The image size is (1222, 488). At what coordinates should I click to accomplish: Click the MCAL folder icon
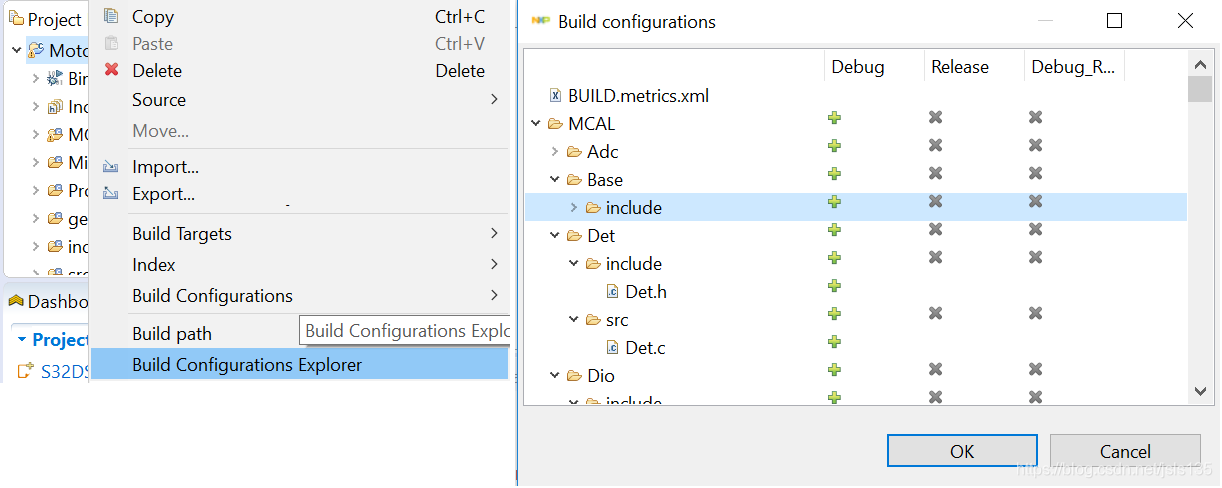click(x=555, y=124)
